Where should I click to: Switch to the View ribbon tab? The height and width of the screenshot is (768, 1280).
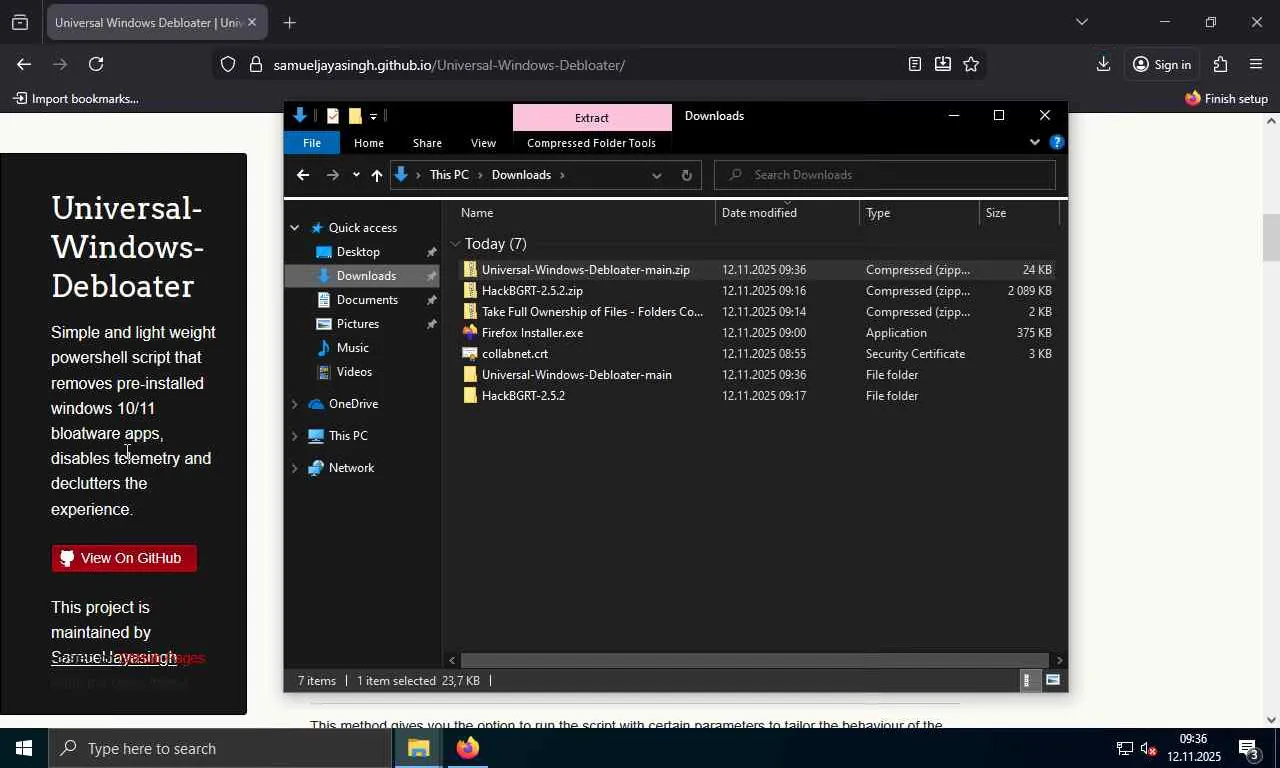click(x=483, y=143)
